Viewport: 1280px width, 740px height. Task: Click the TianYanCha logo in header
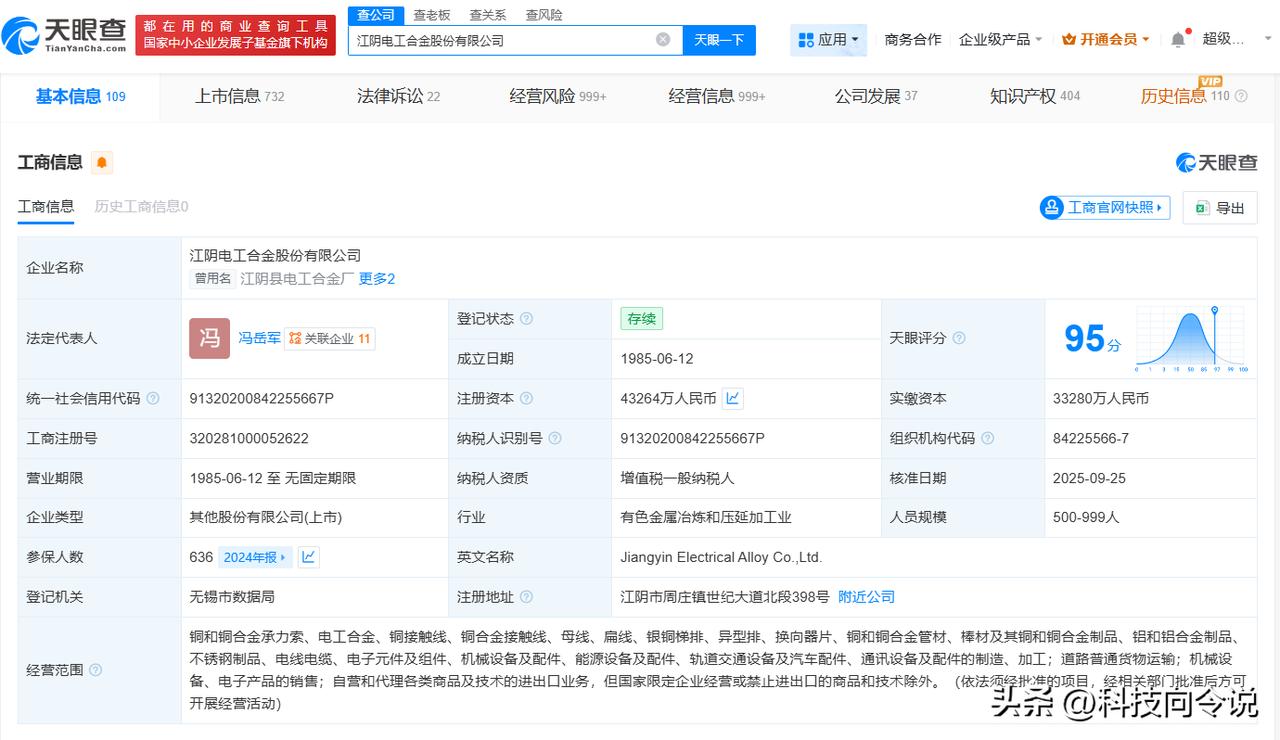coord(66,35)
